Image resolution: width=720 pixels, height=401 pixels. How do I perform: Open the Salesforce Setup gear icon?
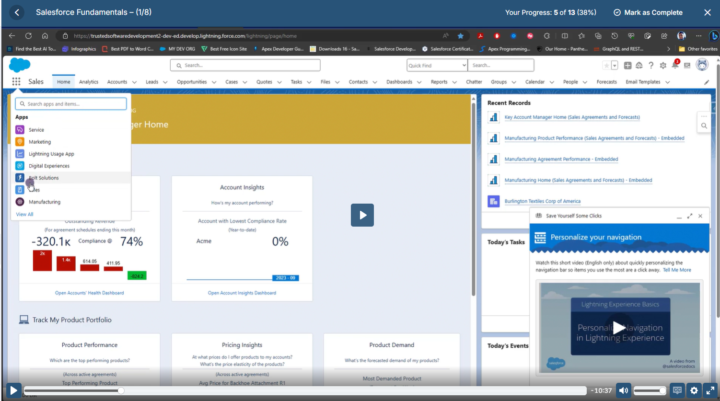click(663, 66)
